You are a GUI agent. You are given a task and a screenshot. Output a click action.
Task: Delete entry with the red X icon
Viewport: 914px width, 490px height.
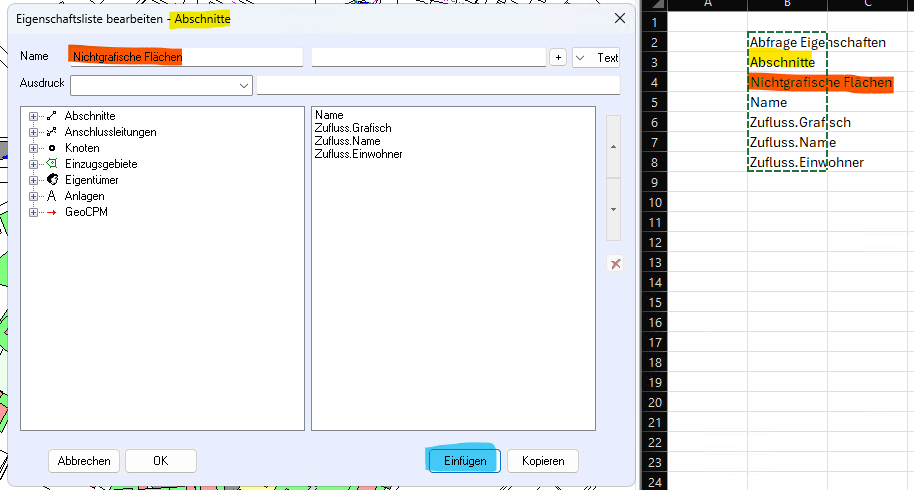616,264
